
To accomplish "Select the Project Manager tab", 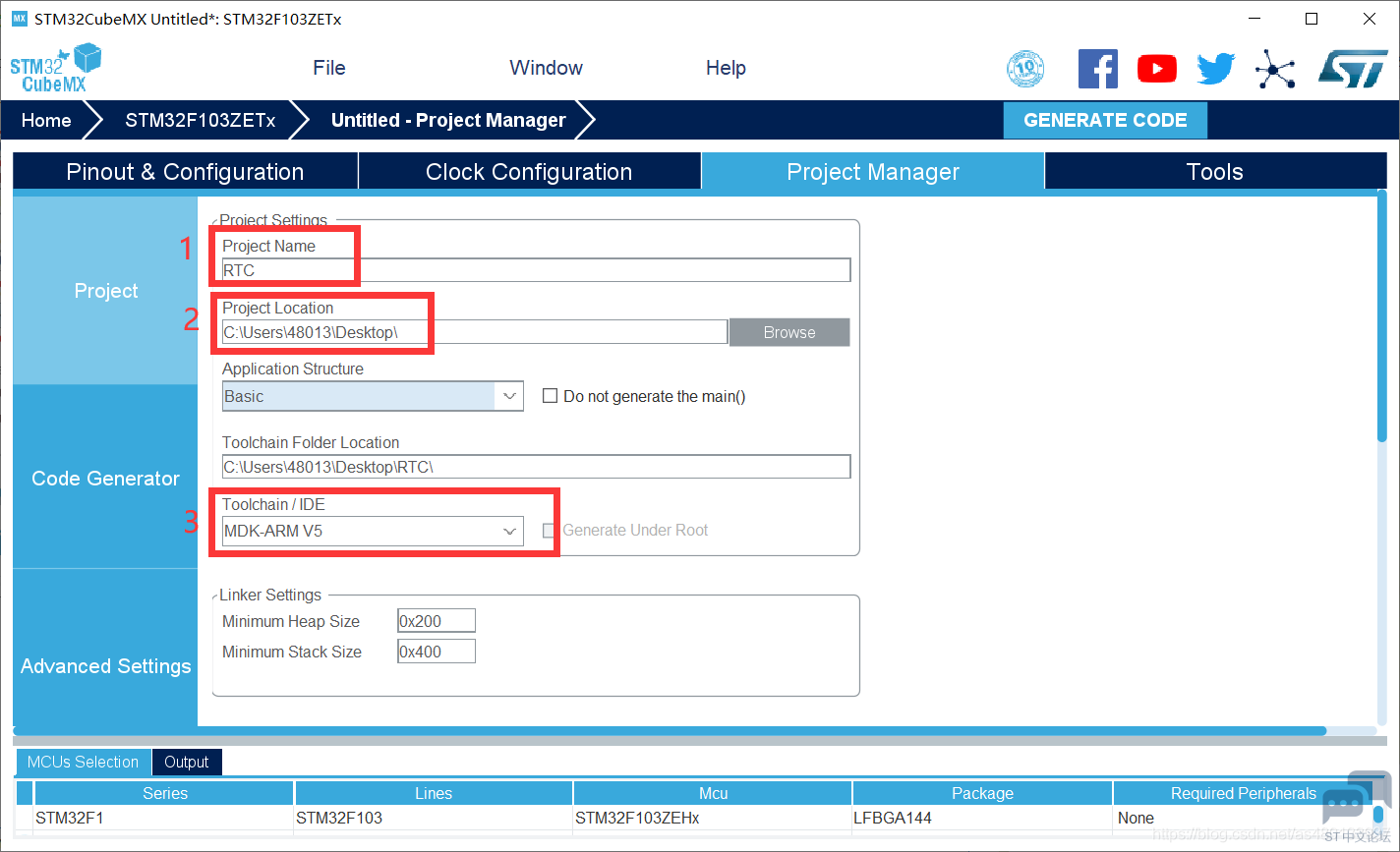I will point(873,171).
